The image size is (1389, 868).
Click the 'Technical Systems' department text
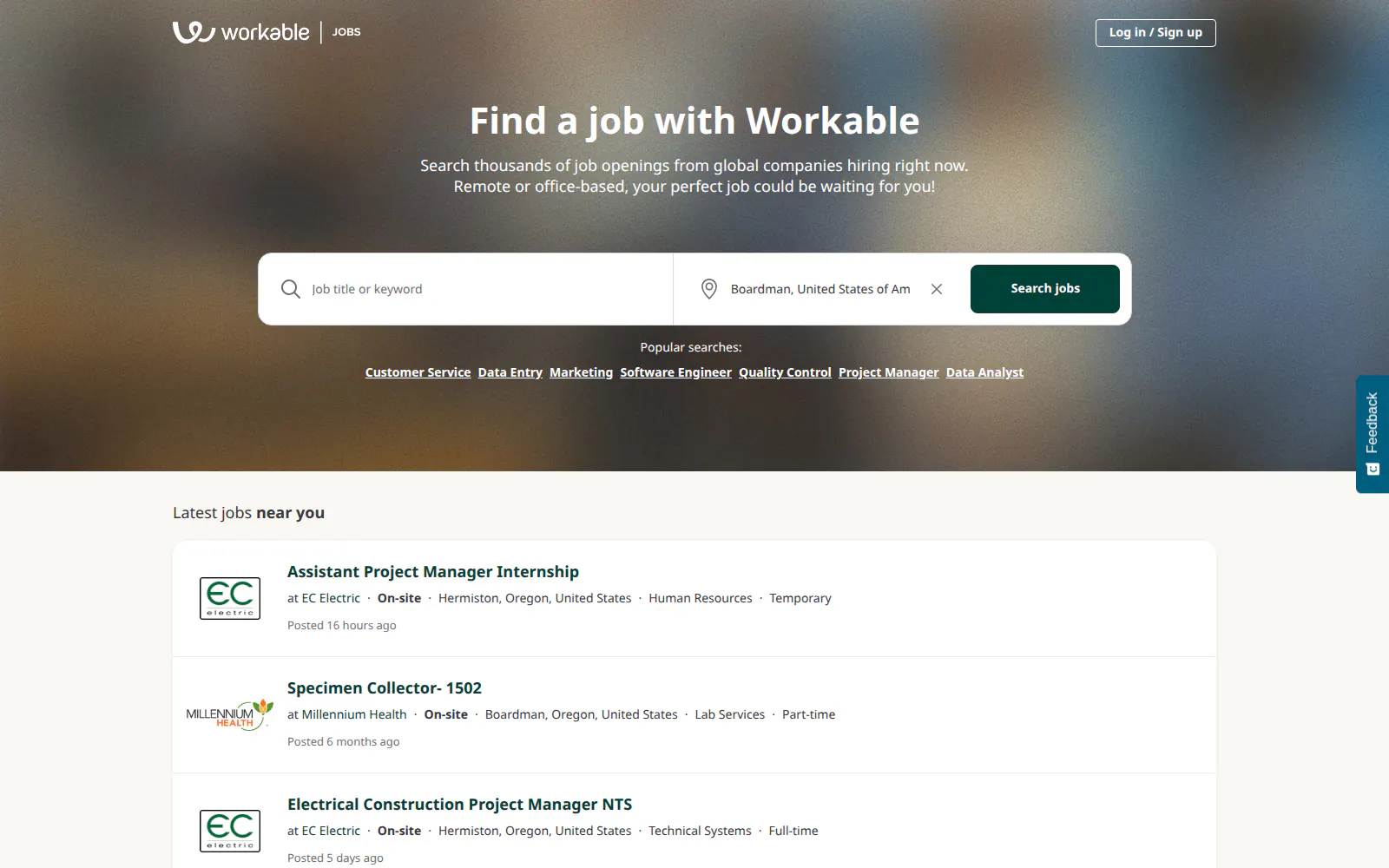click(700, 831)
